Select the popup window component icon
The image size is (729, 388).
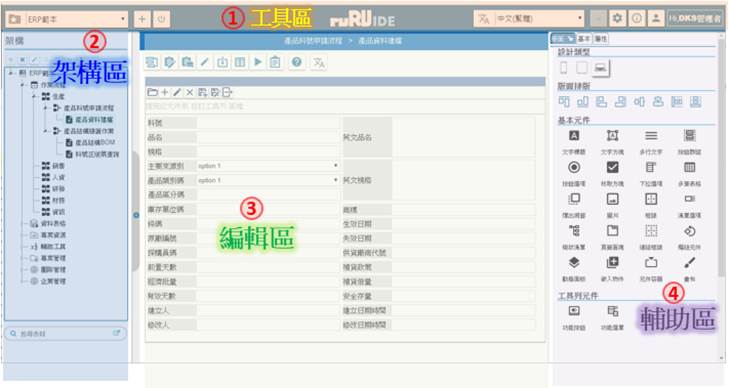[574, 199]
